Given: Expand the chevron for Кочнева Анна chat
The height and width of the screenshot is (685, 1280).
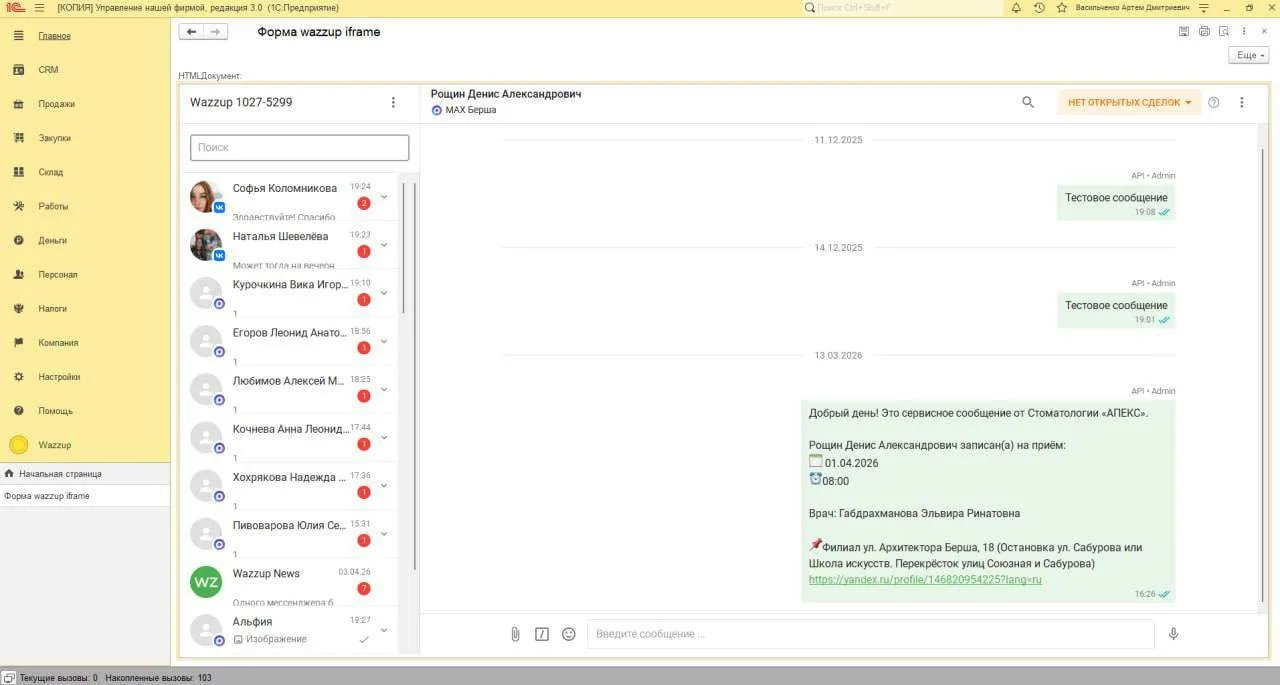Looking at the screenshot, I should pyautogui.click(x=384, y=437).
